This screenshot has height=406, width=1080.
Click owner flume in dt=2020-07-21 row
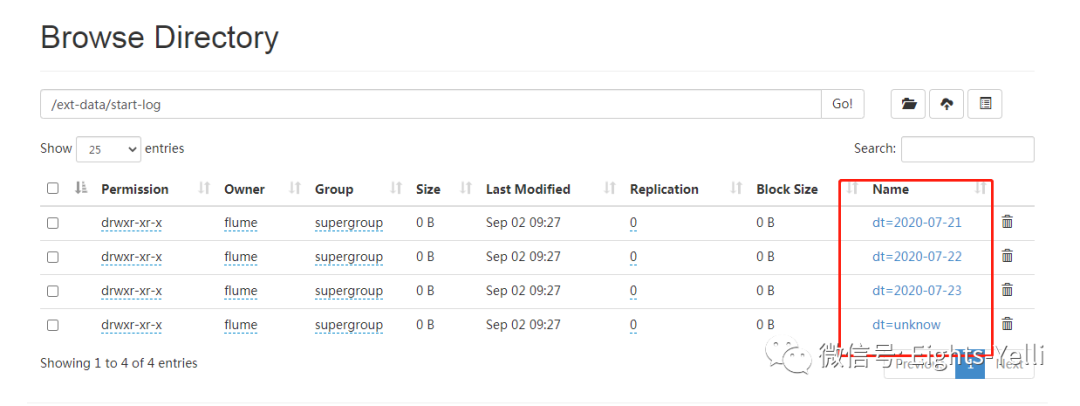pos(240,222)
